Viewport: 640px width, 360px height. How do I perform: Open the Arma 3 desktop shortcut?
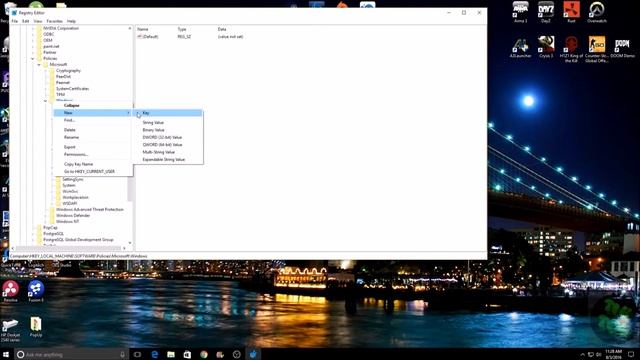click(520, 12)
